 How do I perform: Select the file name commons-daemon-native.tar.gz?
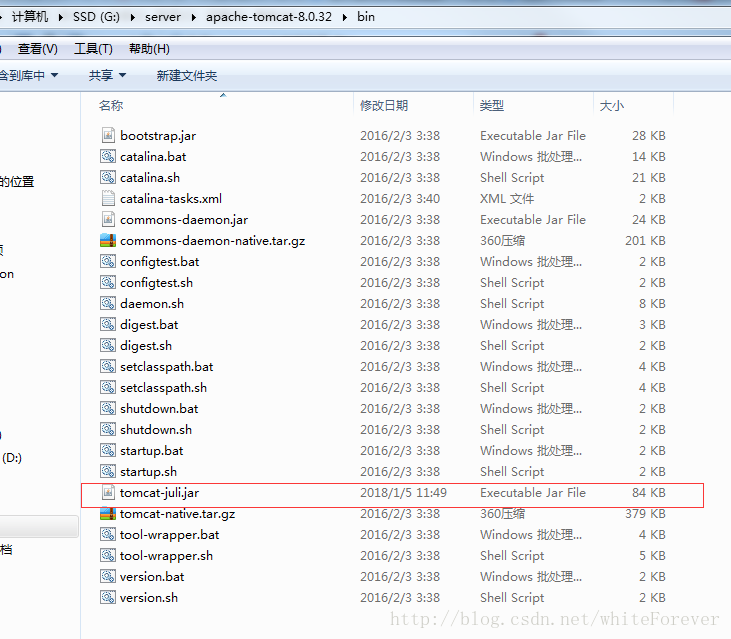(x=213, y=240)
